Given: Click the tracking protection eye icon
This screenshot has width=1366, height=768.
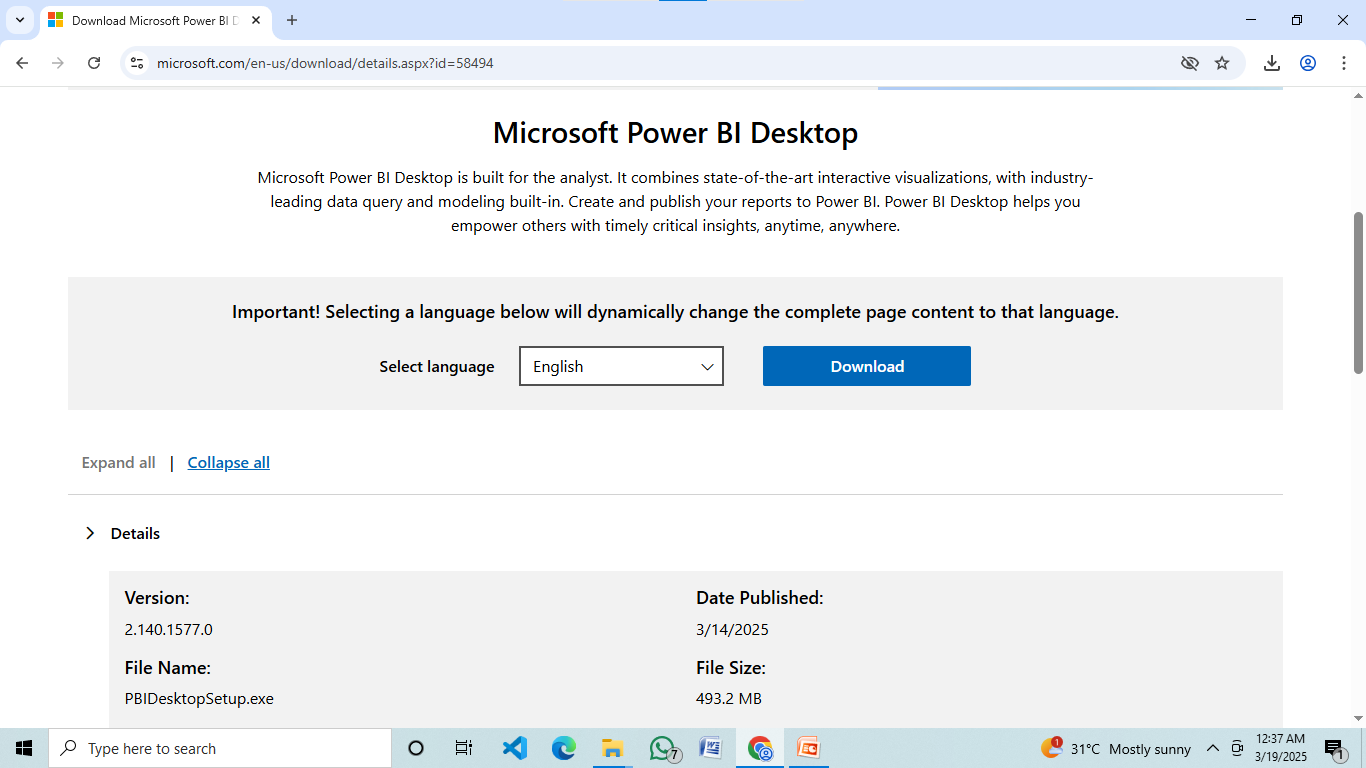Looking at the screenshot, I should [x=1189, y=63].
